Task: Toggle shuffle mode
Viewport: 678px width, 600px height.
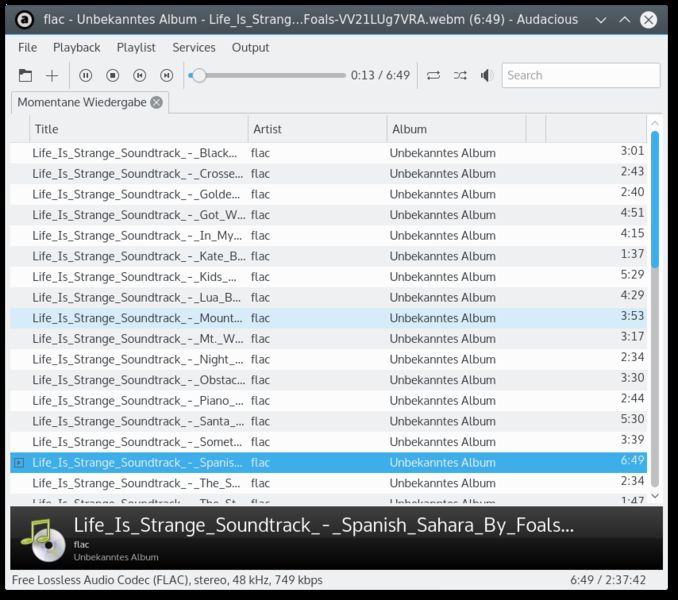Action: tap(460, 76)
